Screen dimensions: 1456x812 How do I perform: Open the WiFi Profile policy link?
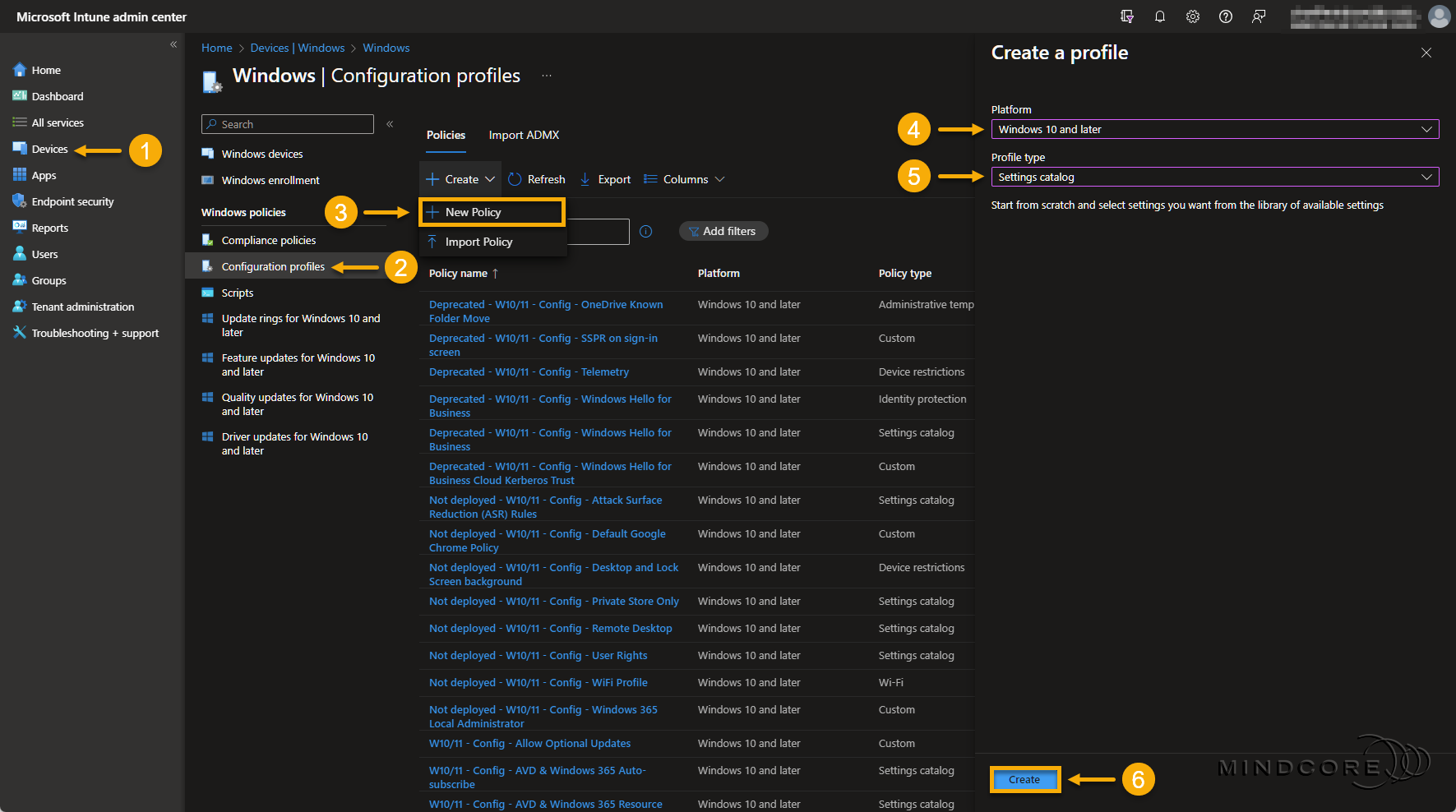[x=538, y=682]
